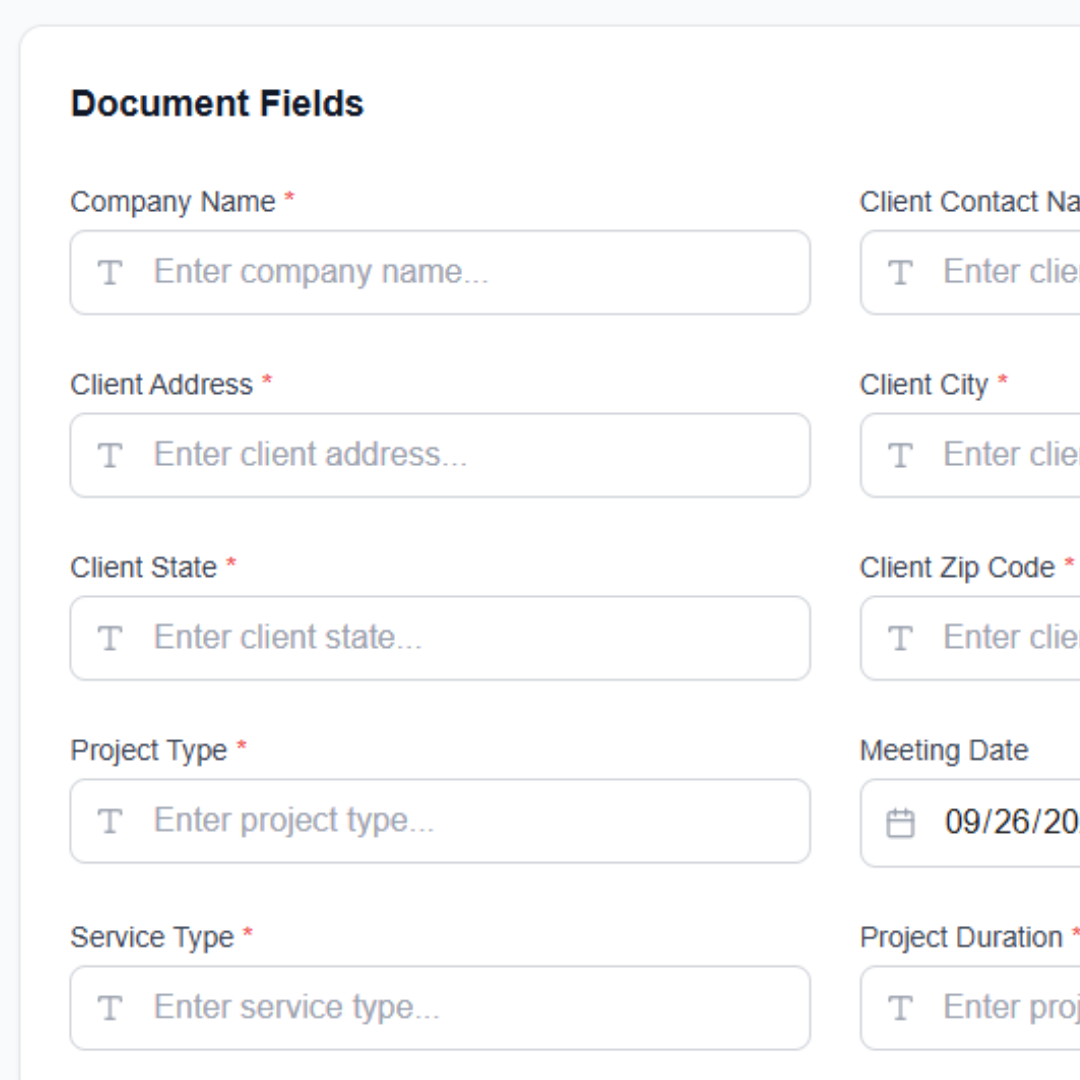Select the Client Contact Name input

tap(1010, 273)
